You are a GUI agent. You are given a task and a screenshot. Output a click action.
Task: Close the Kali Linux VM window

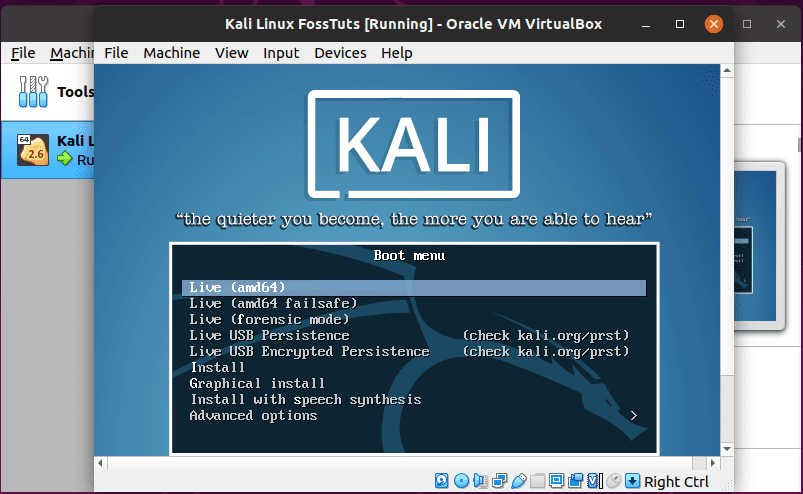click(714, 24)
